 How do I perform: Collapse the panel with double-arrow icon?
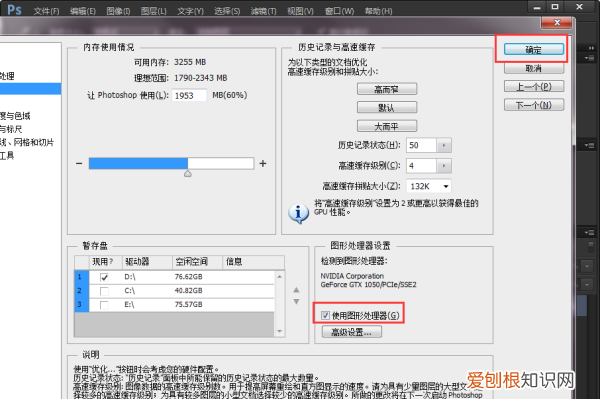pos(592,48)
